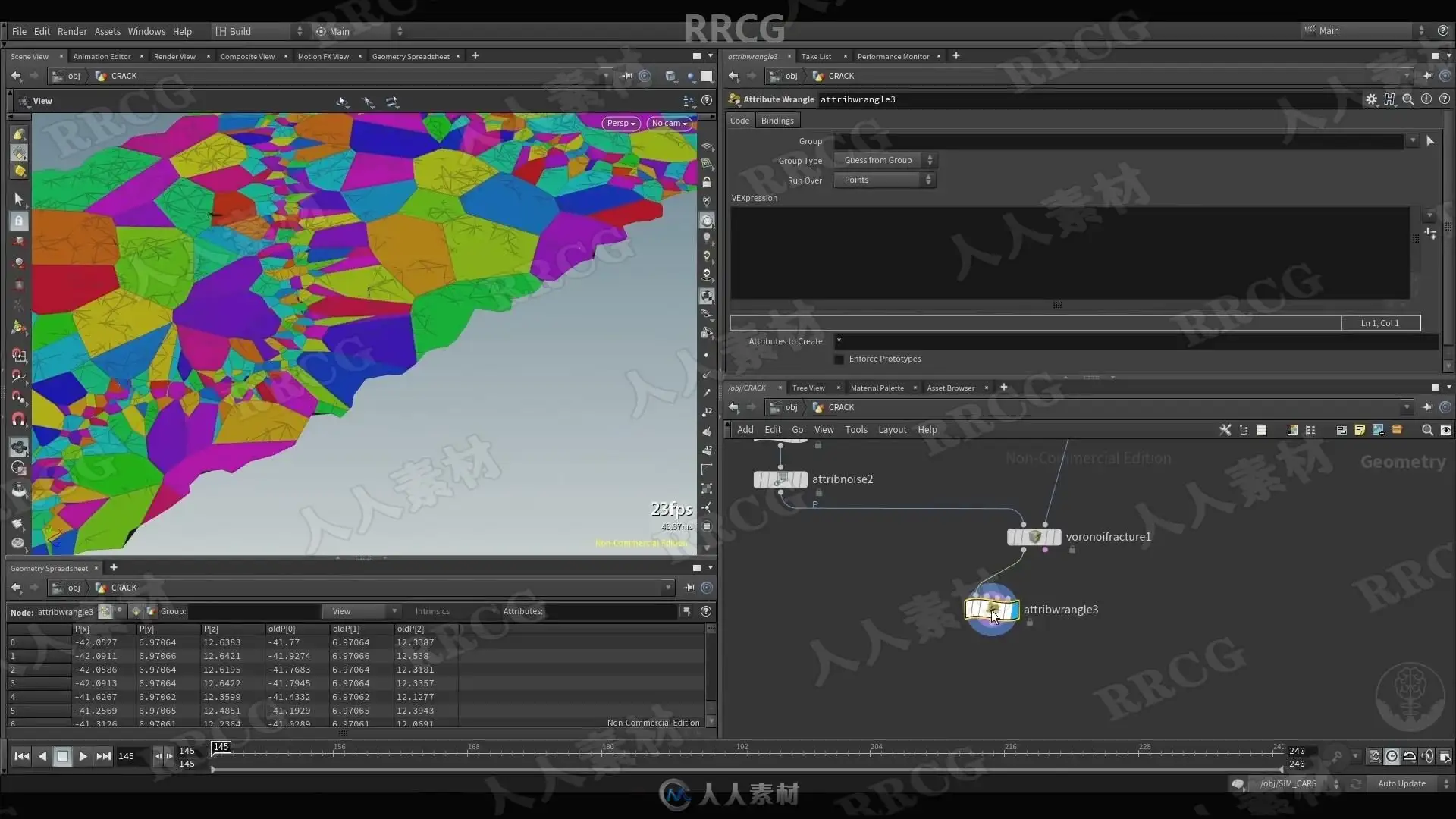
Task: Click the frame 145 timeline marker
Action: pyautogui.click(x=221, y=748)
